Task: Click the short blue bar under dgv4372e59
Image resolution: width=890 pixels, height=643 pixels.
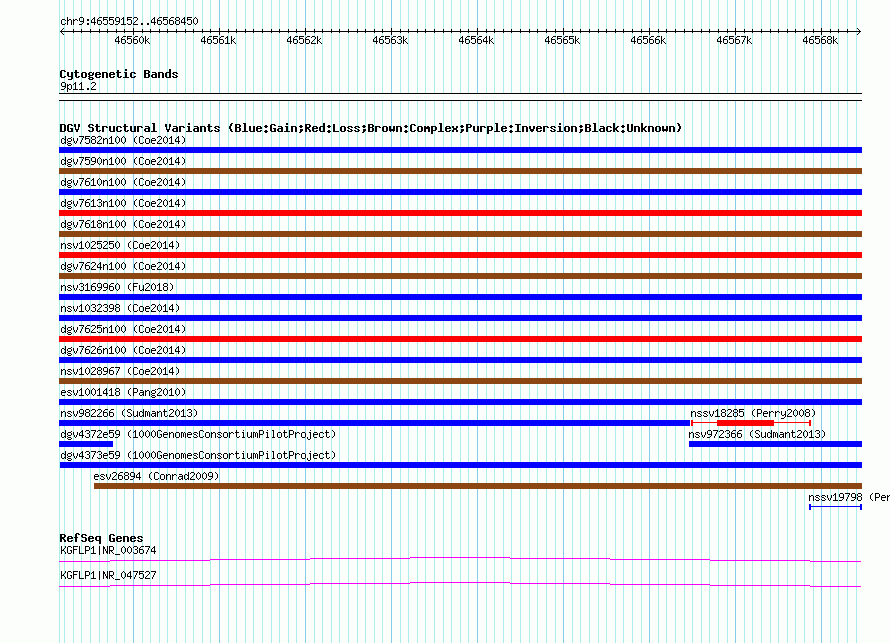Action: point(86,444)
